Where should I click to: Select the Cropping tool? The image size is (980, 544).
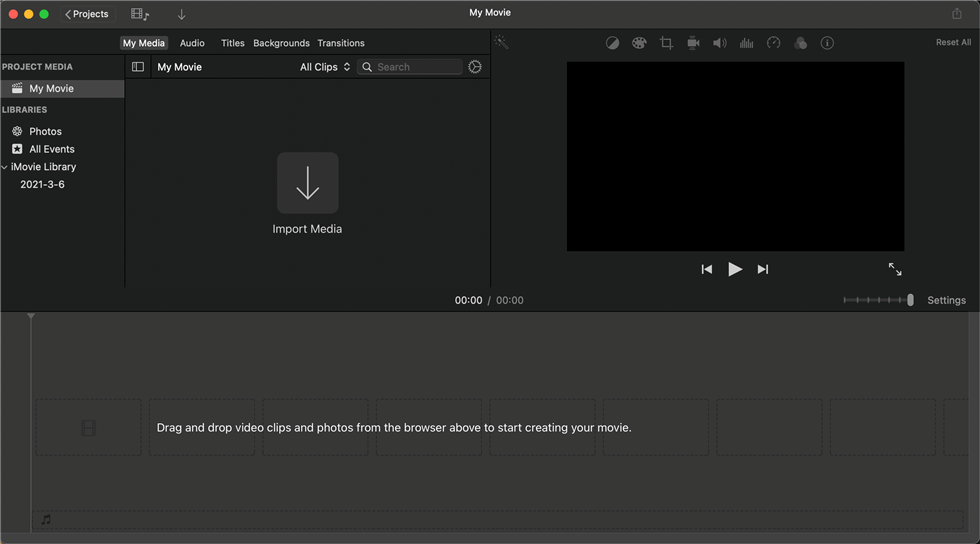(x=666, y=43)
